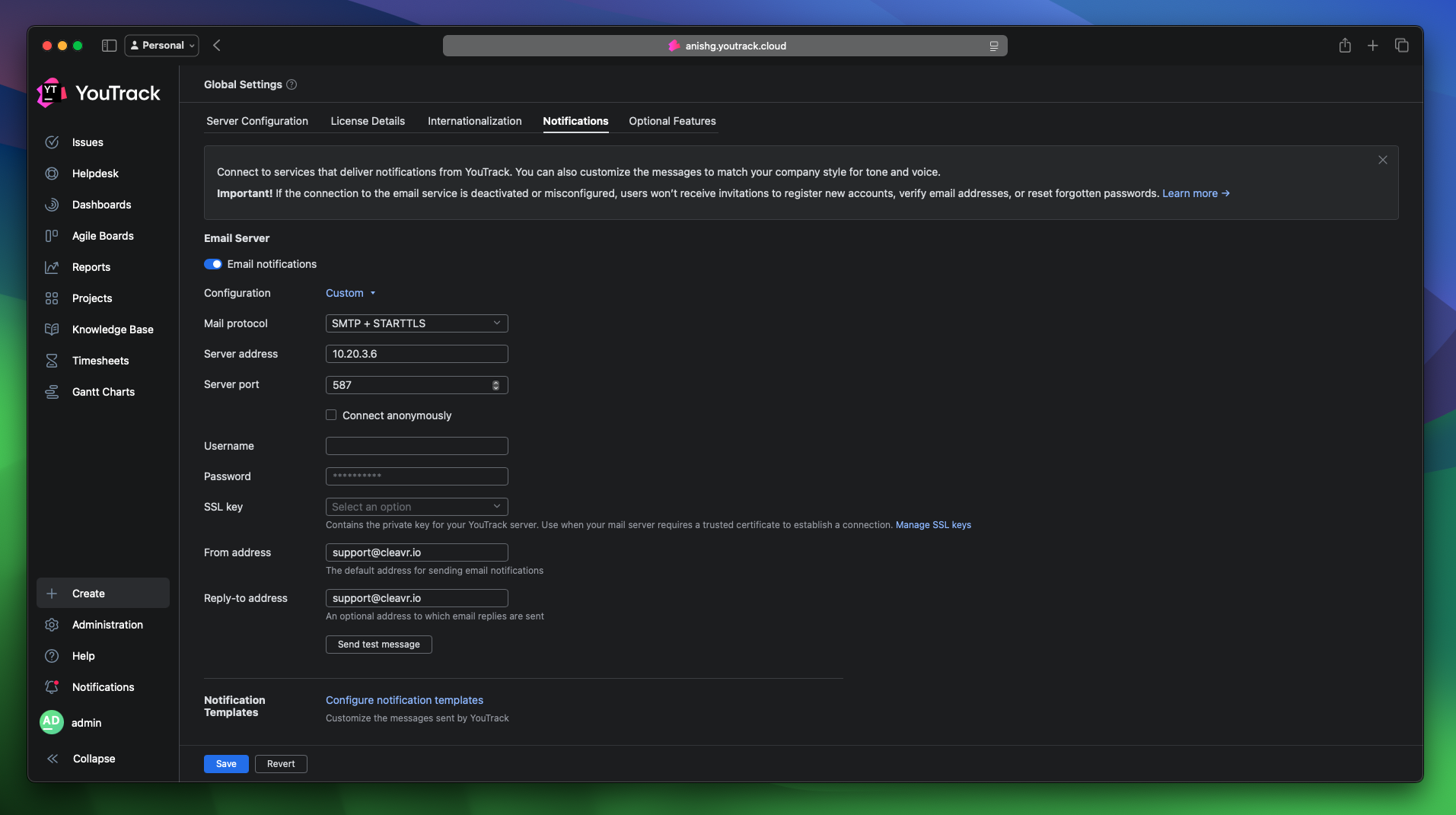1456x815 pixels.
Task: Disable the Email notifications toggle
Action: pos(214,264)
